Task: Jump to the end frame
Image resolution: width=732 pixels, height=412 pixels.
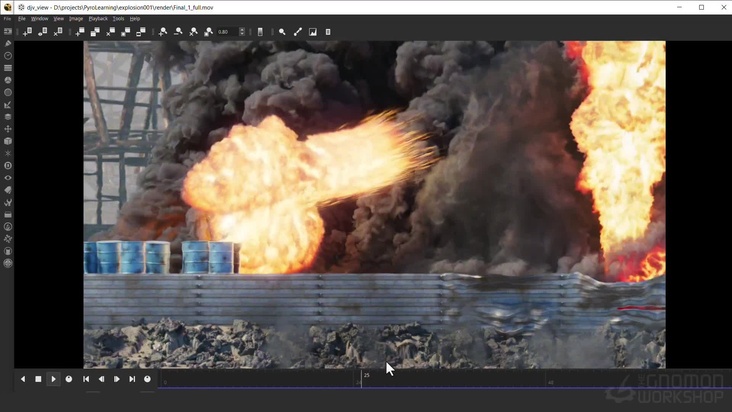Action: tap(132, 379)
